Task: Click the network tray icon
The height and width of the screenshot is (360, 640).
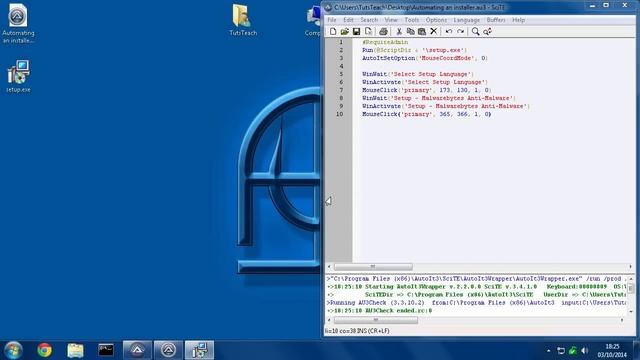Action: [561, 351]
